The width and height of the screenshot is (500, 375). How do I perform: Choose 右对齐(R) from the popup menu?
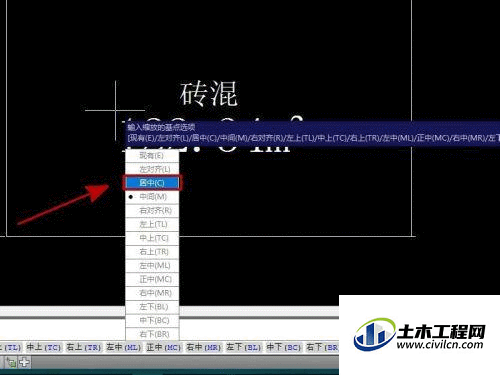pos(152,210)
